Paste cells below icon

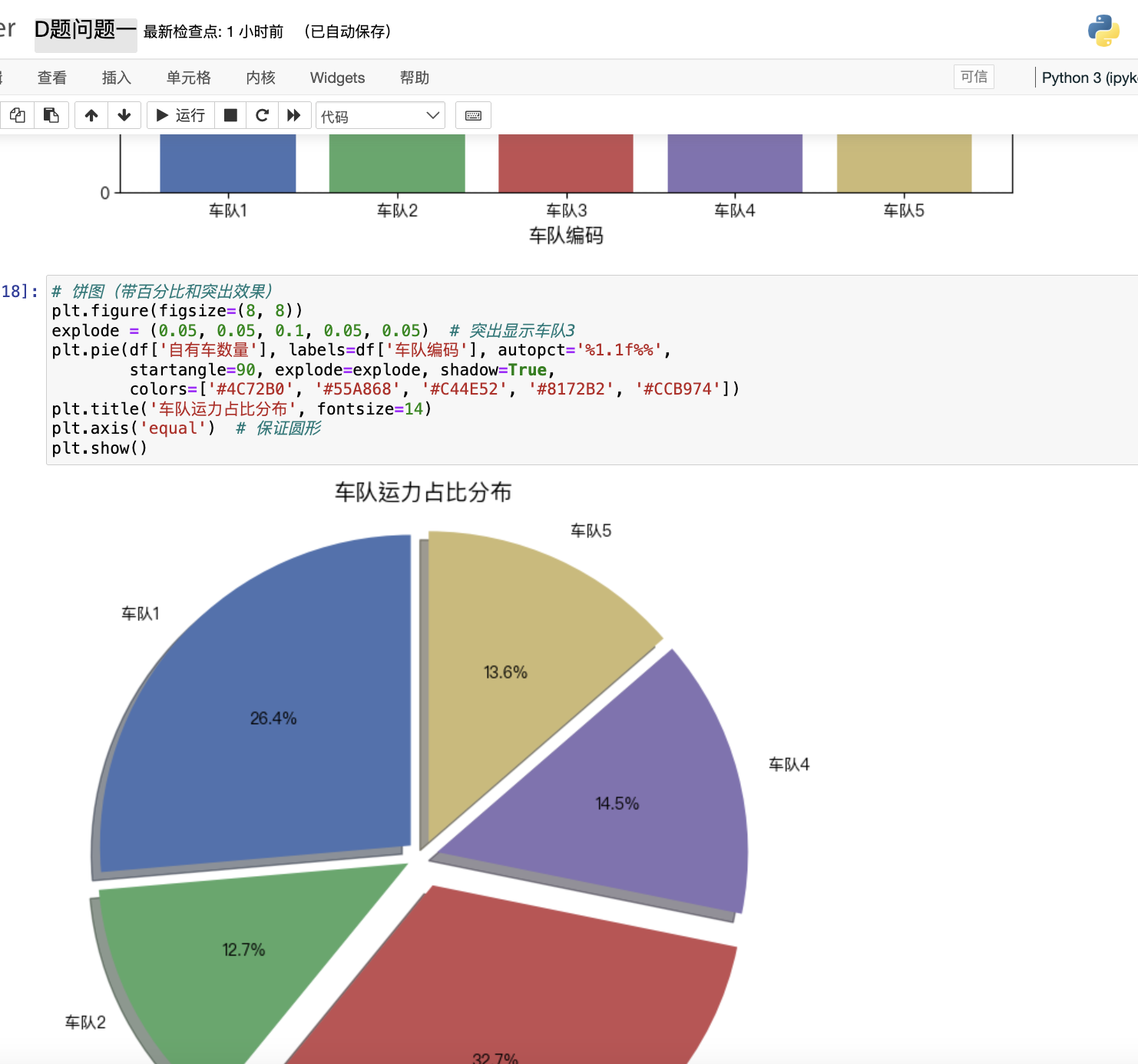coord(51,115)
